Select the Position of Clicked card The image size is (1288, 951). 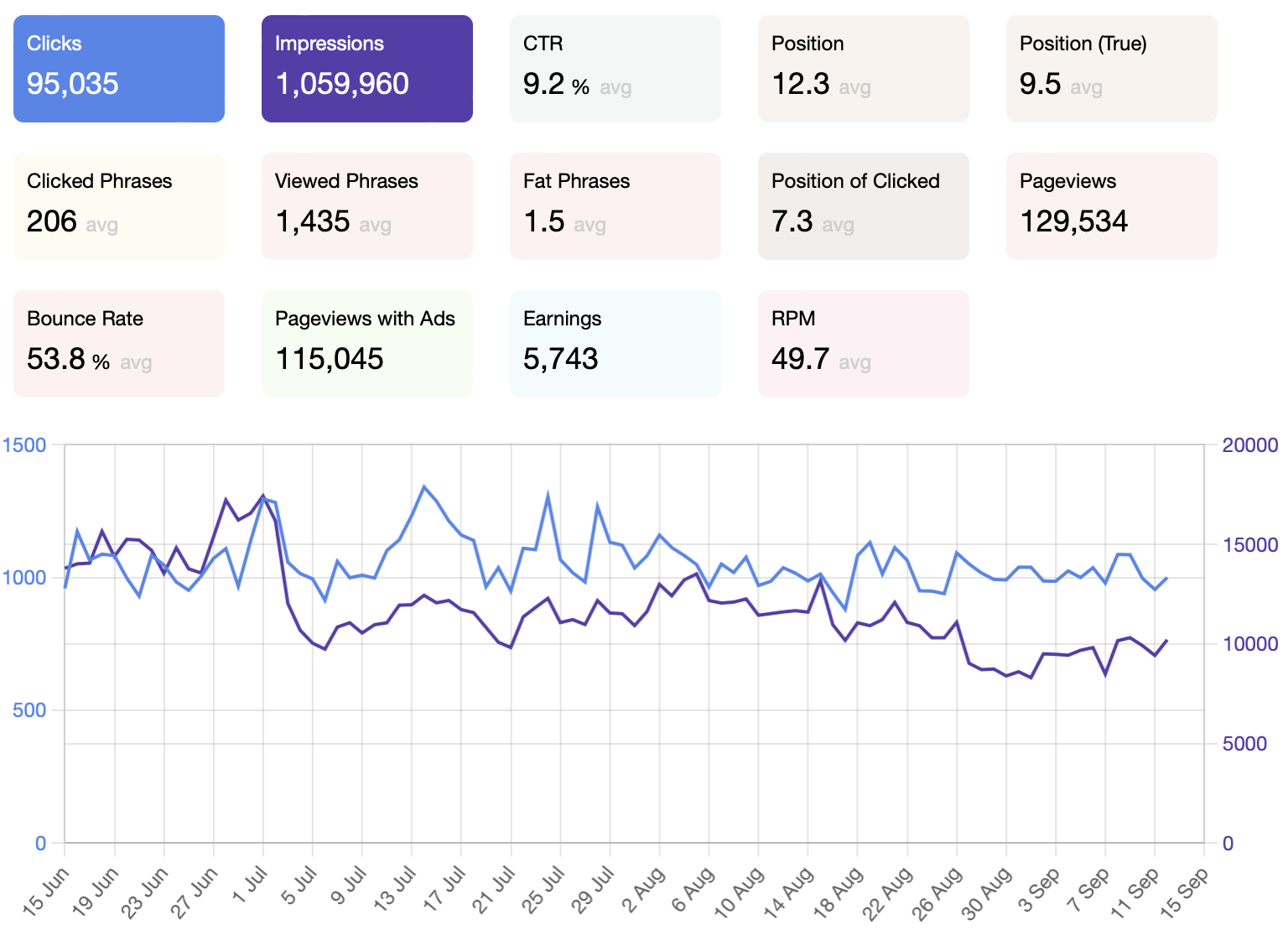(x=864, y=206)
